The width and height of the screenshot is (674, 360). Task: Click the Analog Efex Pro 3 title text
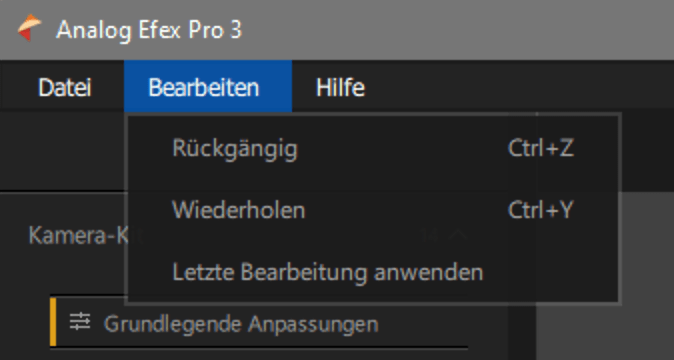[149, 30]
